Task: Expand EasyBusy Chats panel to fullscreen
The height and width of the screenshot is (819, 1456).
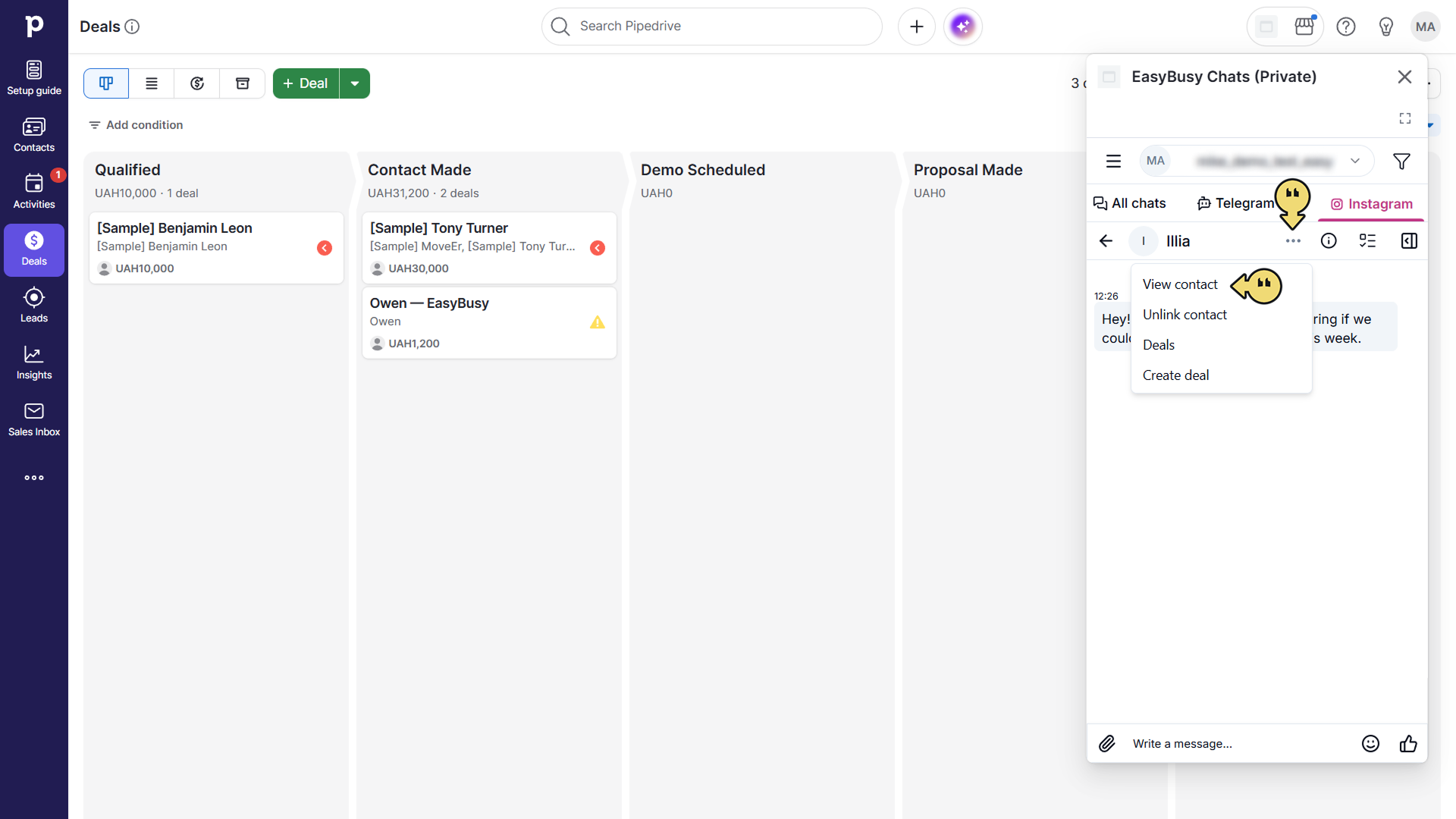Action: 1405,118
